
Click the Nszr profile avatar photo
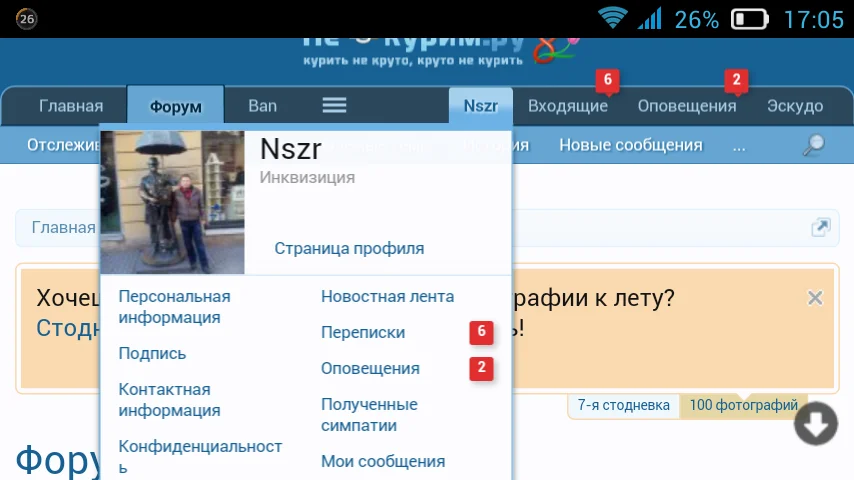(x=173, y=202)
